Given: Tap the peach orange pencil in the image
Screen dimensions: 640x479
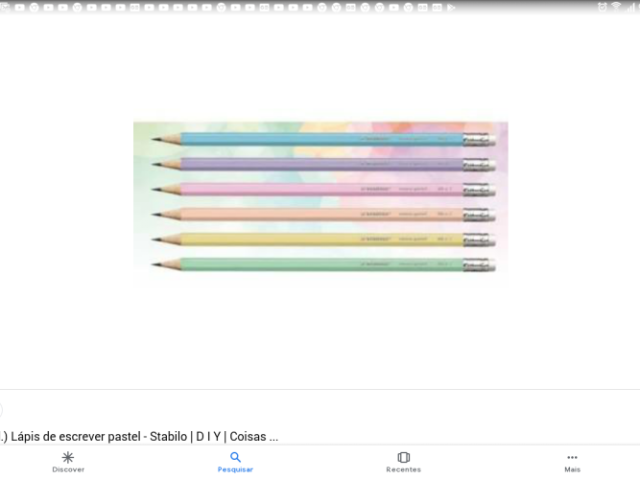Looking at the screenshot, I should 323,215.
